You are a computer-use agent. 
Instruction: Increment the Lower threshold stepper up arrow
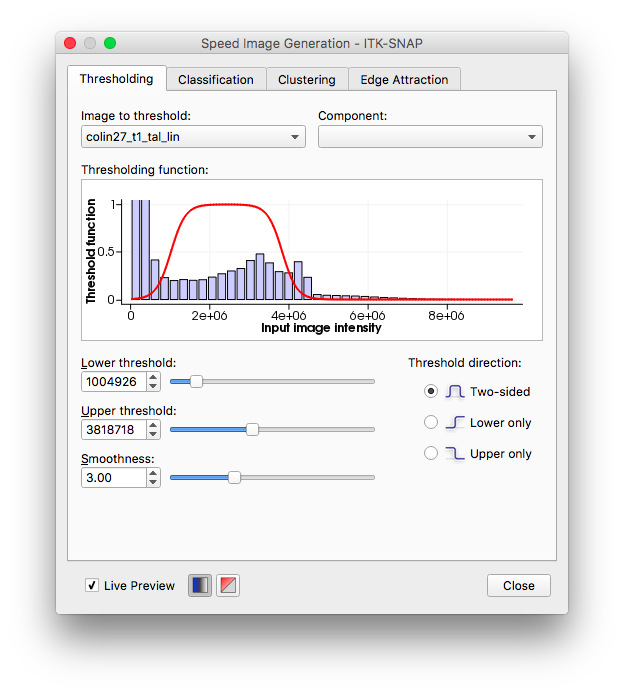click(153, 377)
